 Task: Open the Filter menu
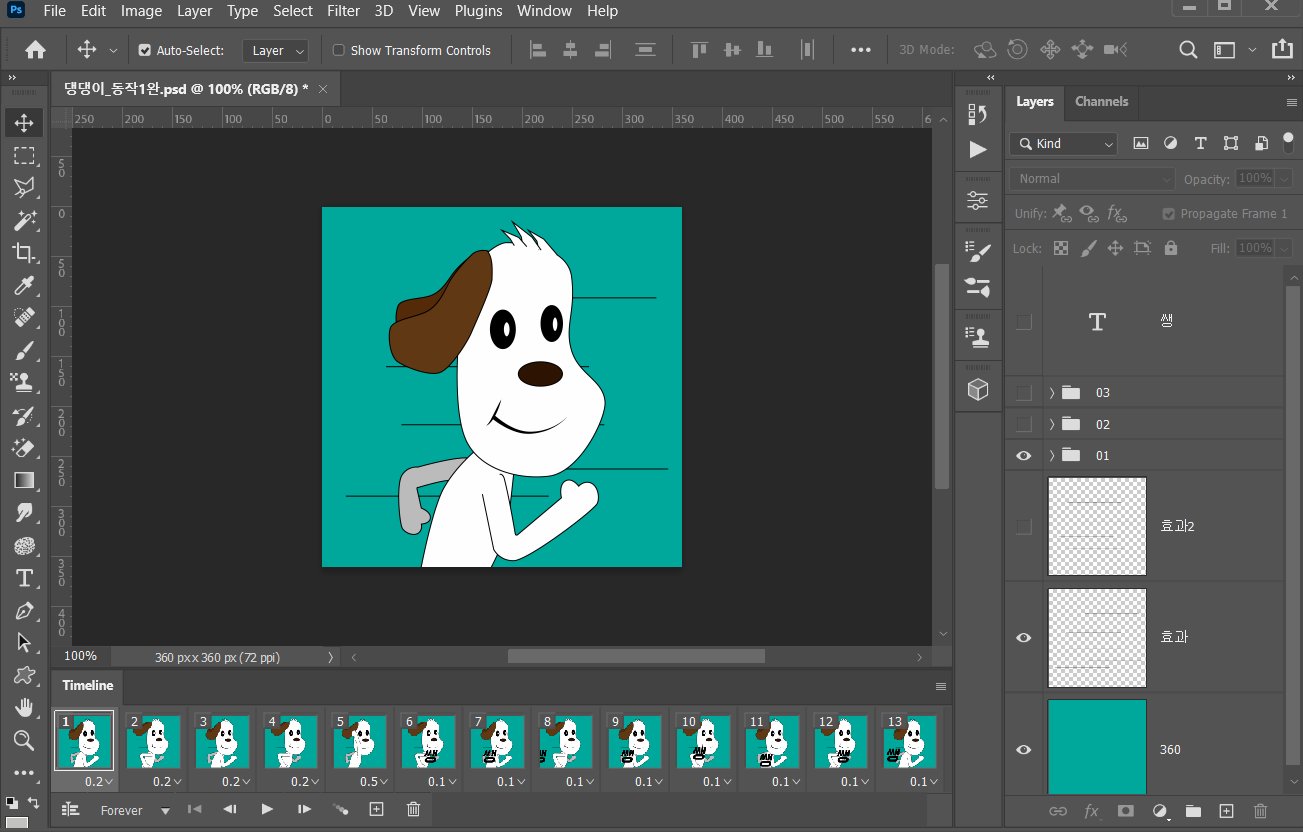[343, 11]
